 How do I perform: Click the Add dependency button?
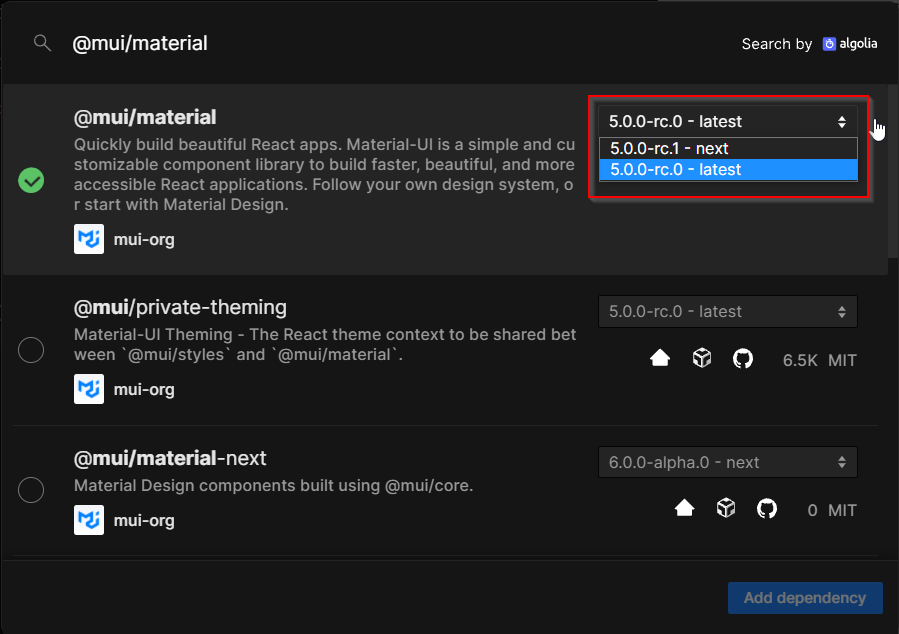(805, 598)
